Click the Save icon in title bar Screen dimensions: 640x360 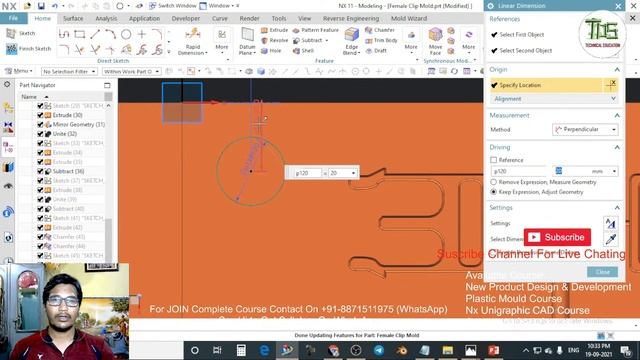pos(41,6)
